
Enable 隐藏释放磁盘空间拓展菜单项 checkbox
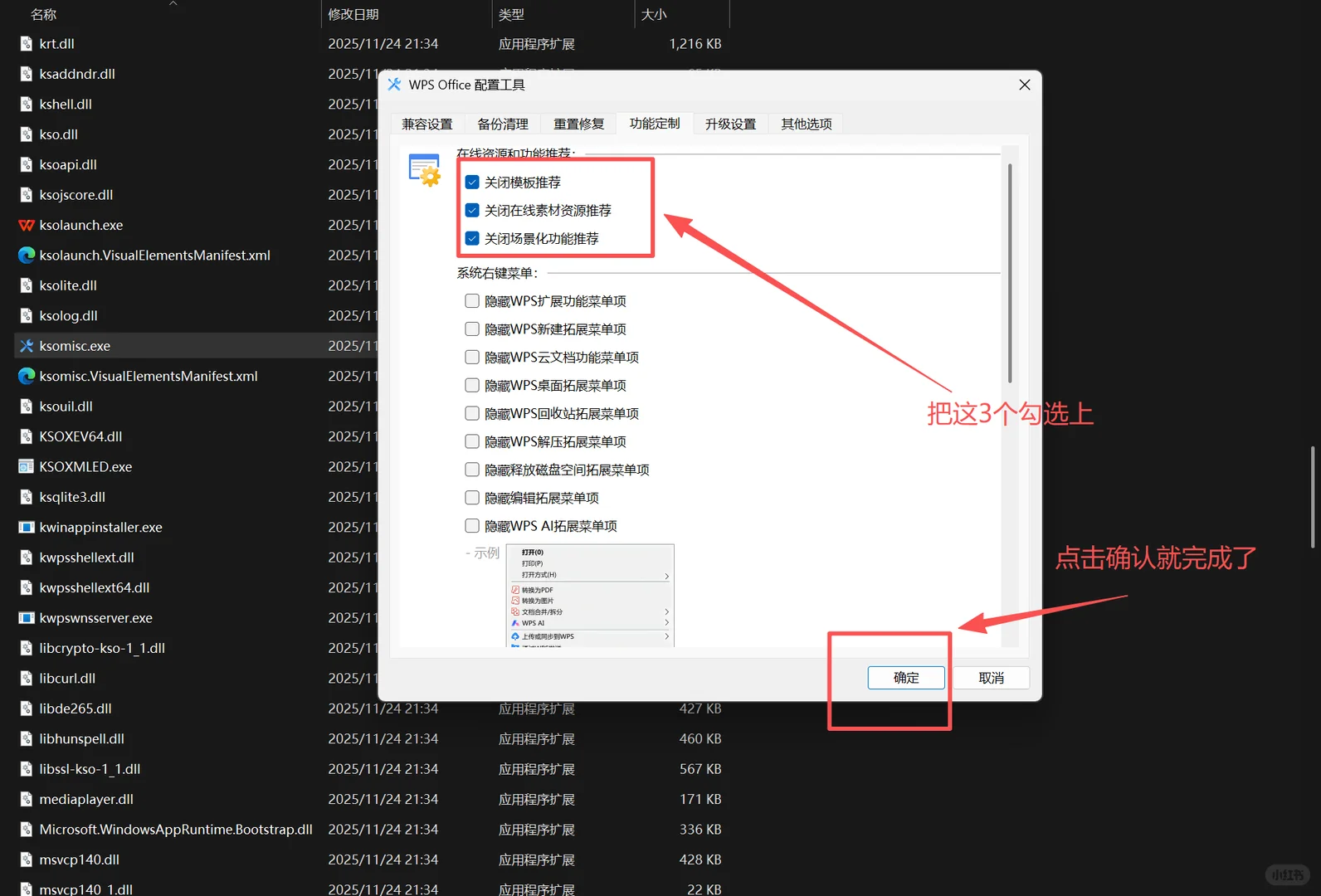click(472, 470)
